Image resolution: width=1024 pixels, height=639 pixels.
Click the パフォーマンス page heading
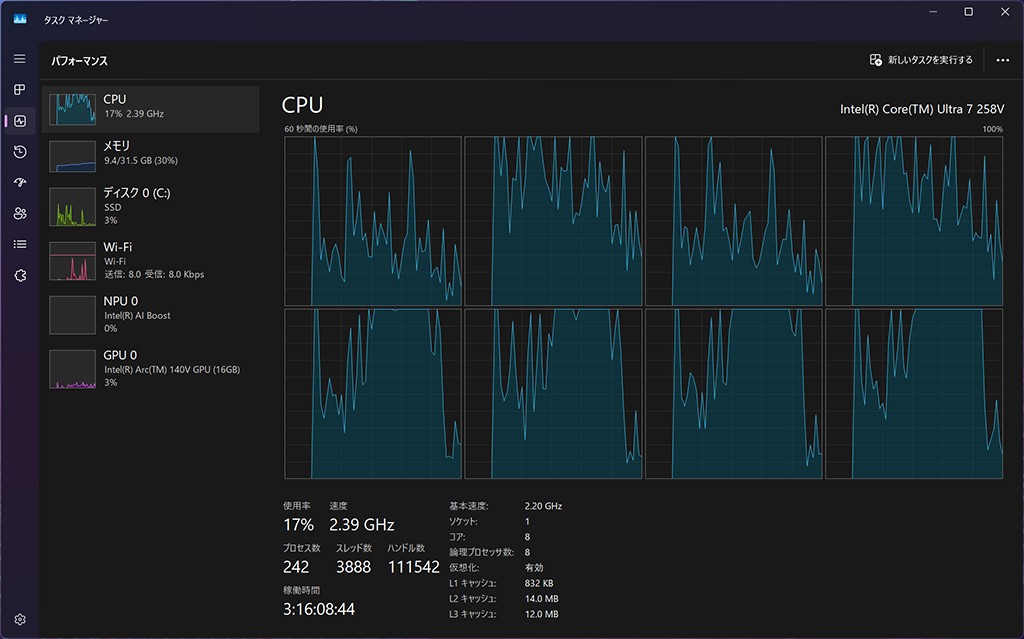coord(80,61)
